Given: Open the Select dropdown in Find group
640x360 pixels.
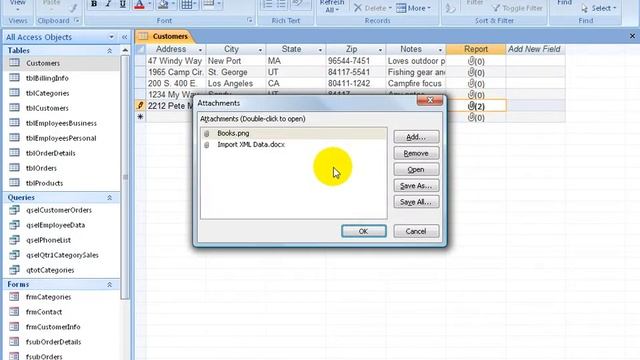Looking at the screenshot, I should click(599, 8).
